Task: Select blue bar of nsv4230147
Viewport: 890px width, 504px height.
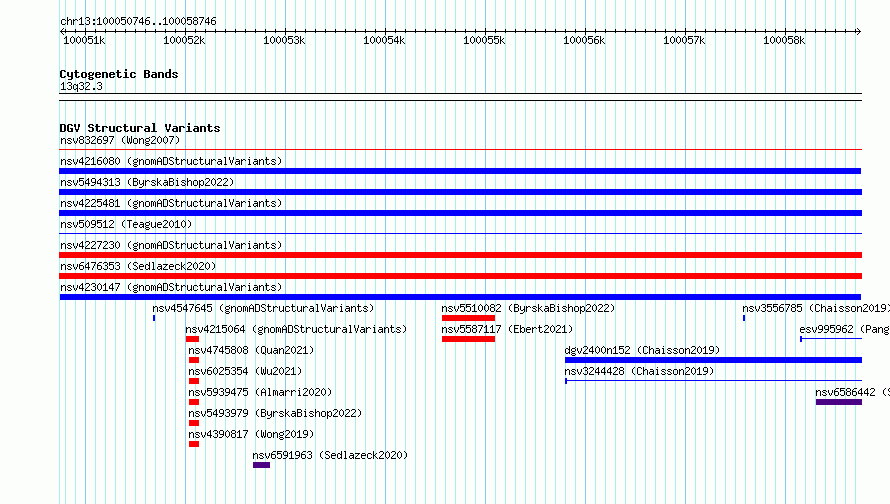Action: pos(460,297)
